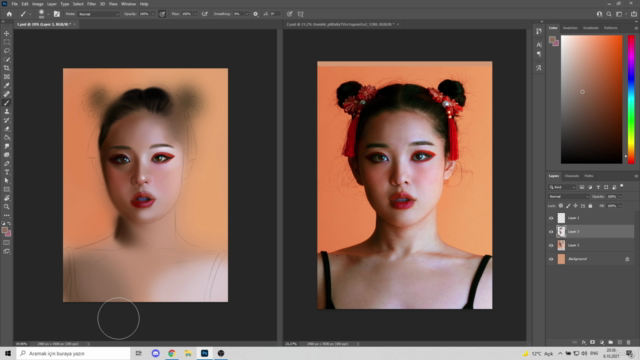Screen dimensions: 640x360
Task: Open brush Mode dropdown in options bar
Action: pos(98,14)
